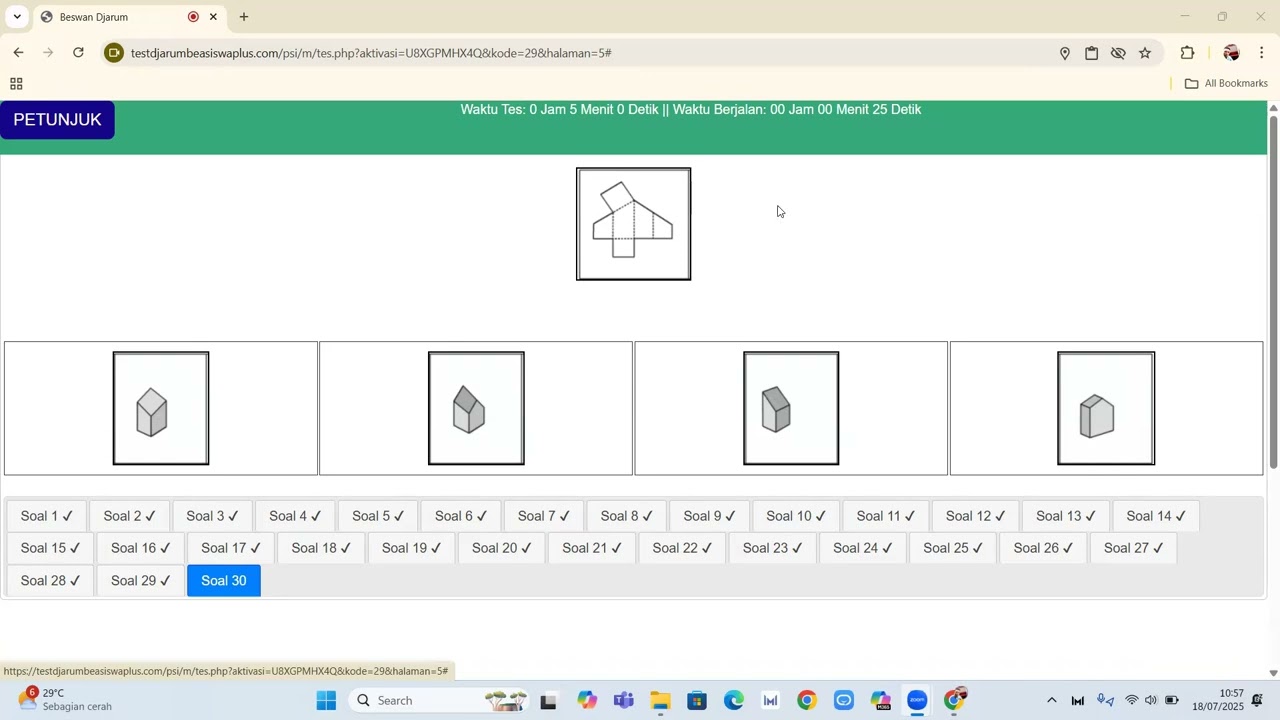Open the Chrome three-dot menu
The height and width of the screenshot is (720, 1280).
click(x=1262, y=53)
